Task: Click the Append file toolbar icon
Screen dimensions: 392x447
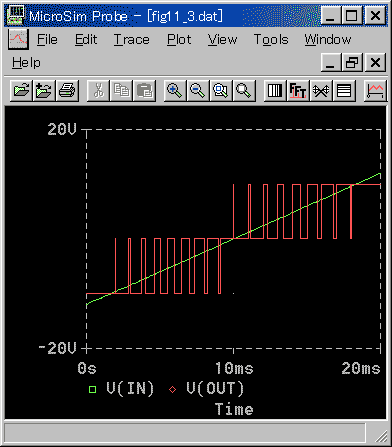Action: pos(44,90)
